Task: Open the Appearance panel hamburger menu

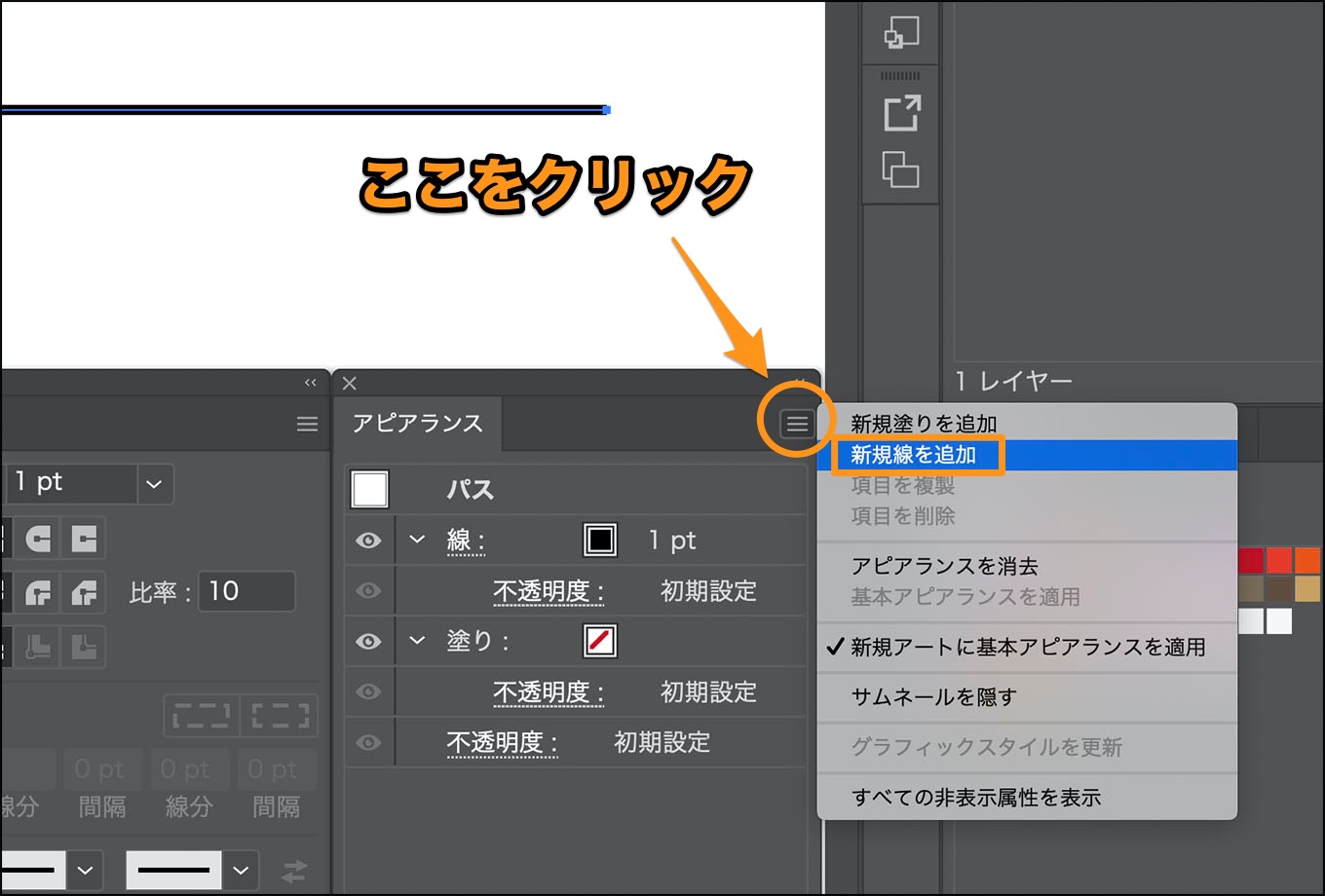Action: 797,424
